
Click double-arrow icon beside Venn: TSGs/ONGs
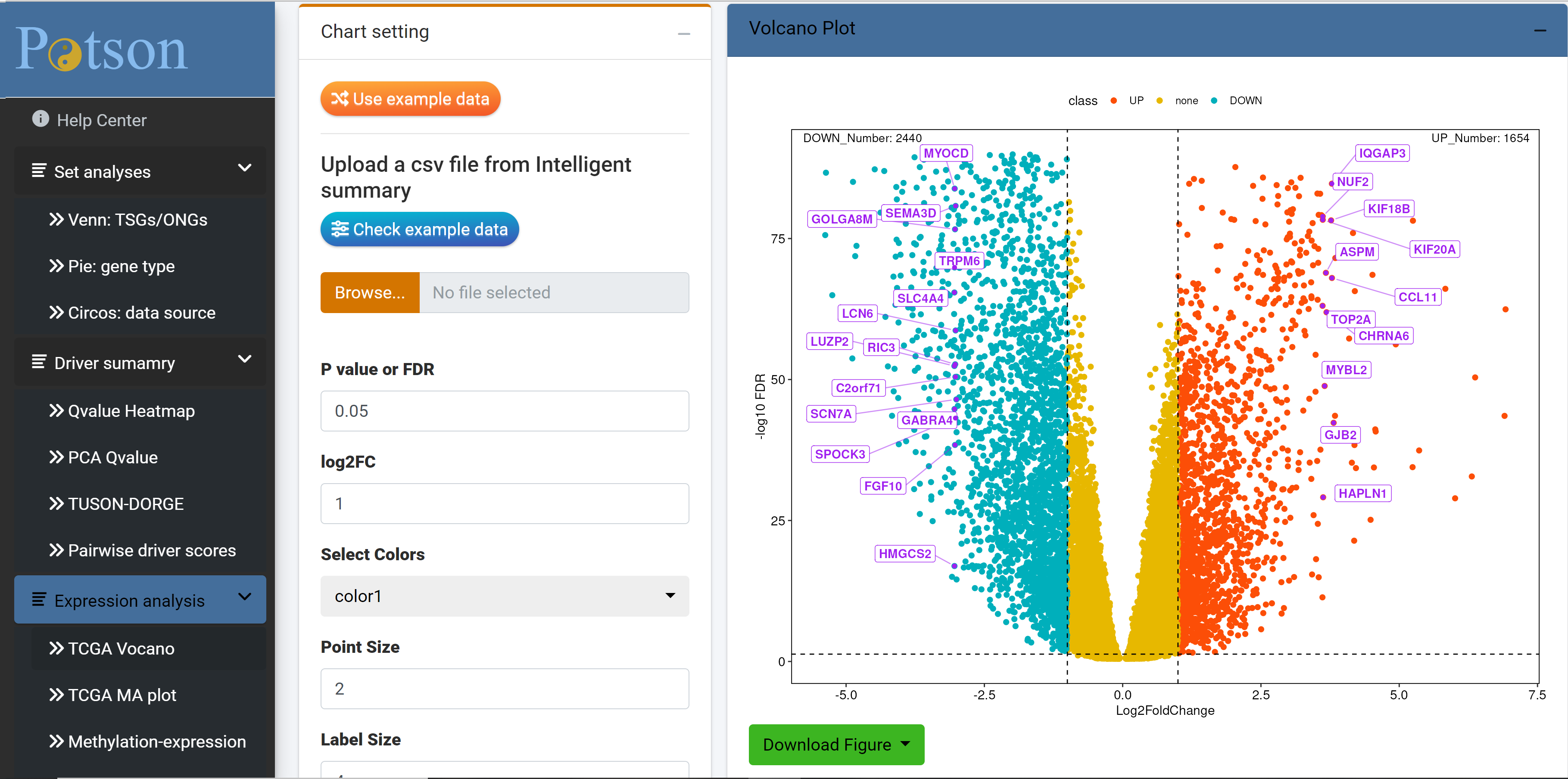[x=56, y=219]
